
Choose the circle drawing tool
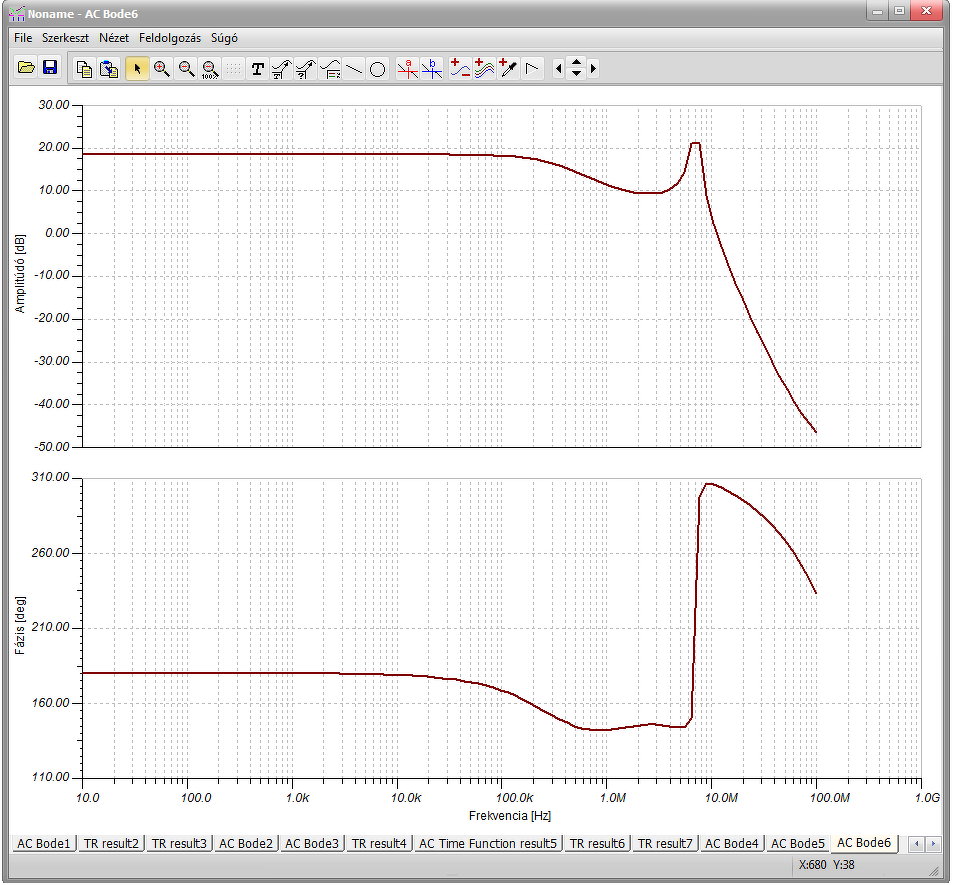pos(378,69)
